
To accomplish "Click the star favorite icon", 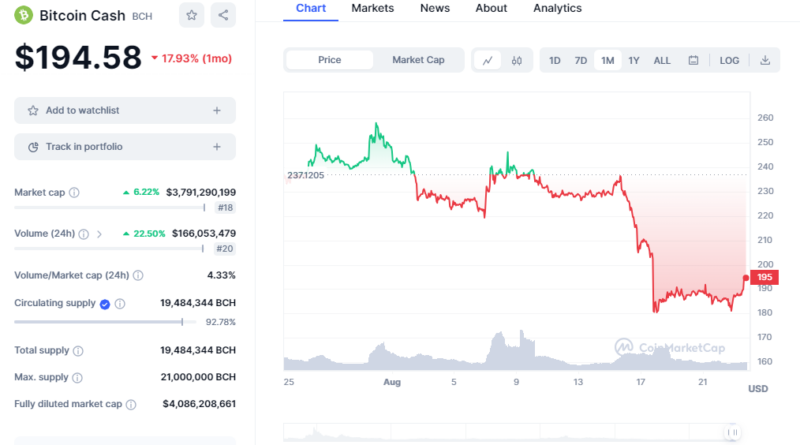I will 190,15.
